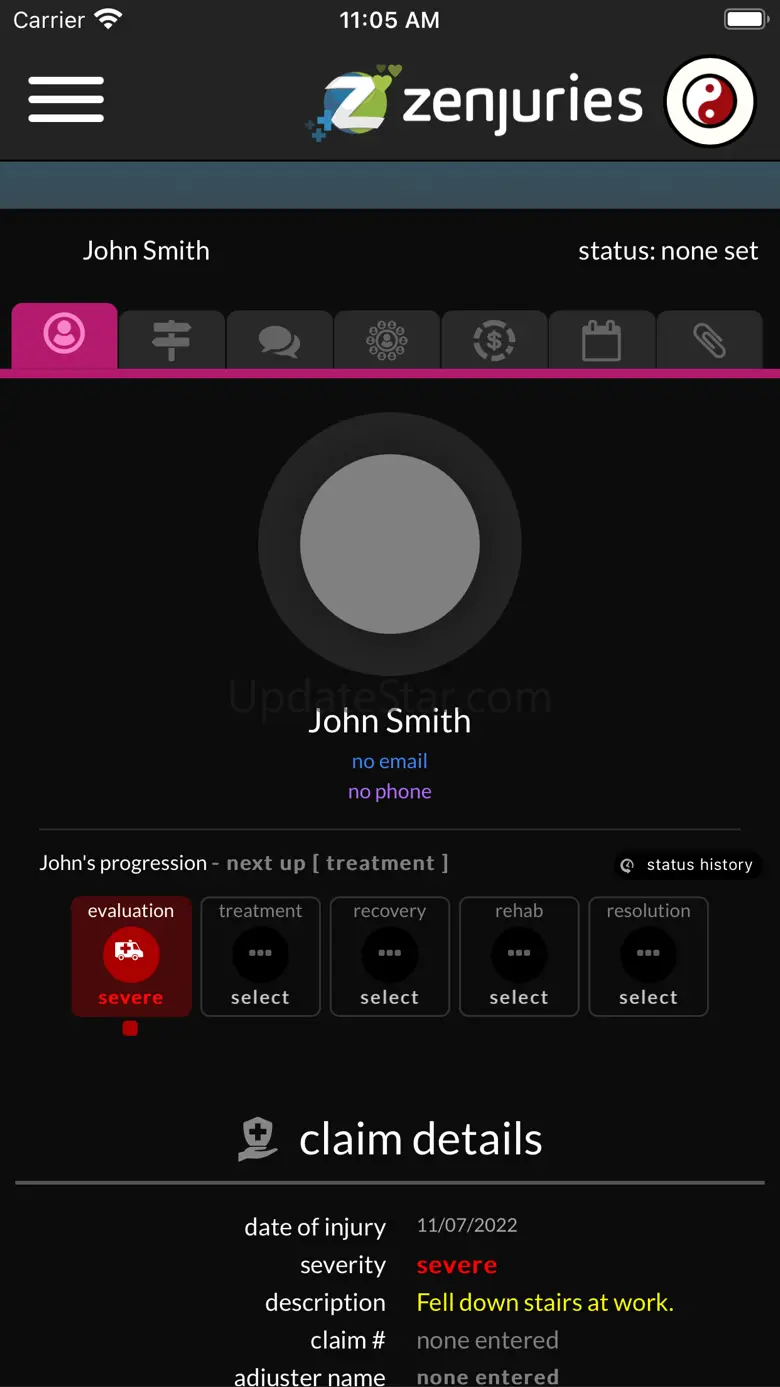Tap the no phone link

(390, 791)
